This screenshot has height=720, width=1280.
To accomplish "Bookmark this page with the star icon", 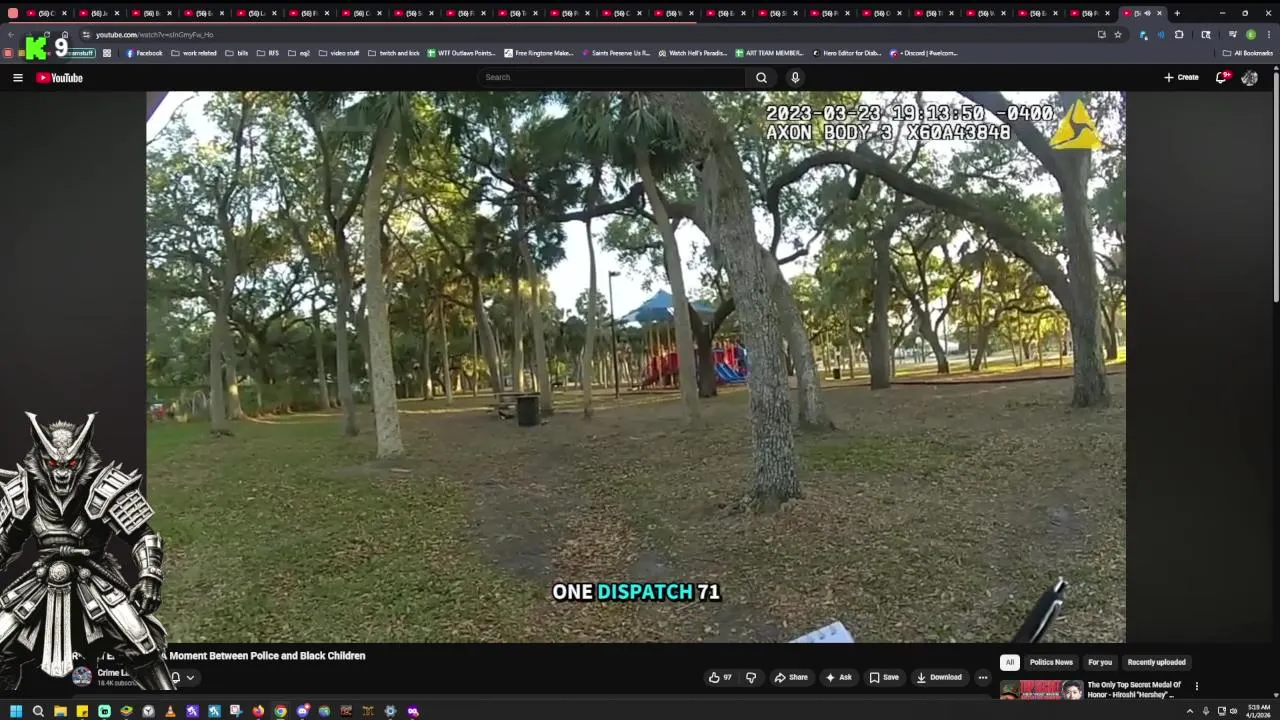I will 1118,34.
